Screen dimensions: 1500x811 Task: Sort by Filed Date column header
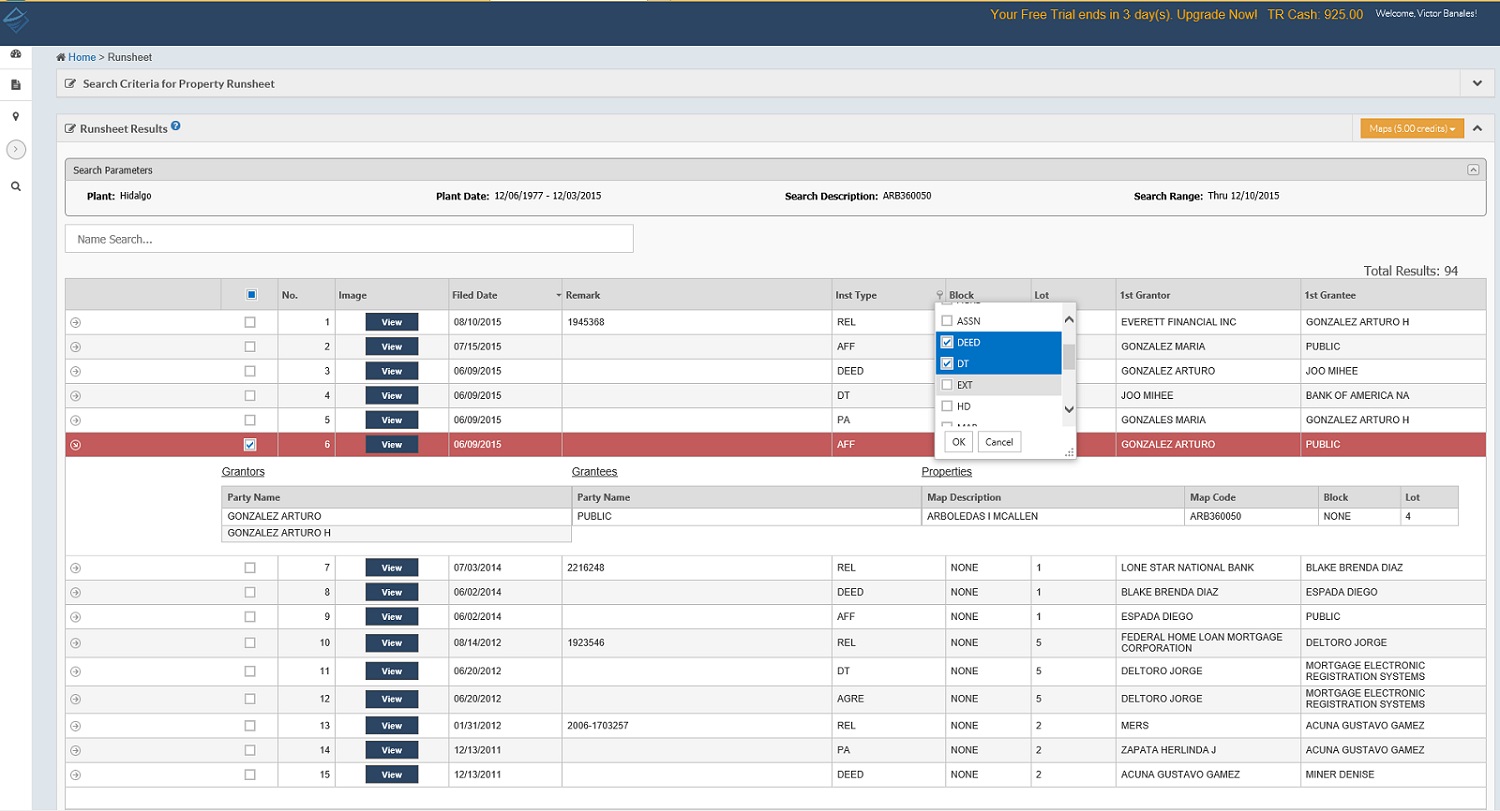[475, 295]
